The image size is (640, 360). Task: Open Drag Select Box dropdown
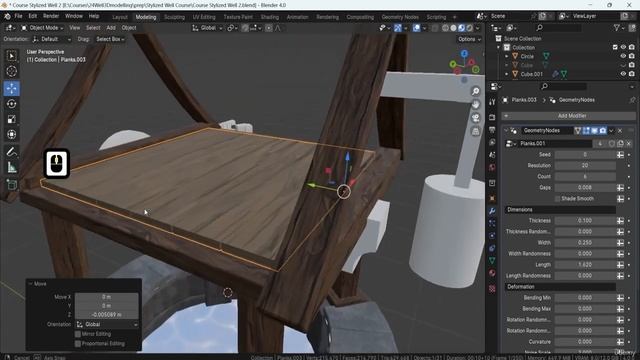110,39
